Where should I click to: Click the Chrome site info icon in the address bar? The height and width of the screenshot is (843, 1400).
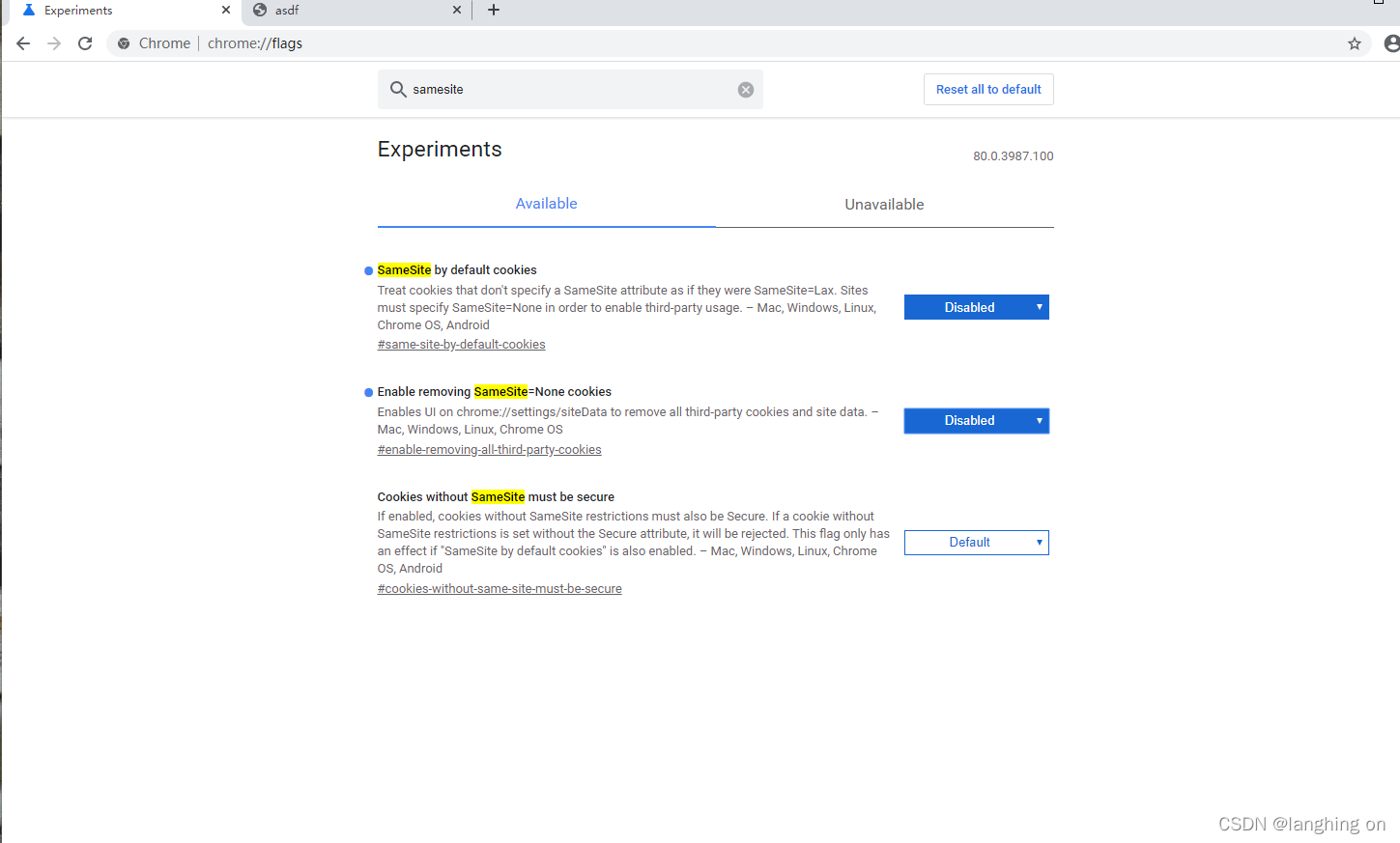point(124,43)
